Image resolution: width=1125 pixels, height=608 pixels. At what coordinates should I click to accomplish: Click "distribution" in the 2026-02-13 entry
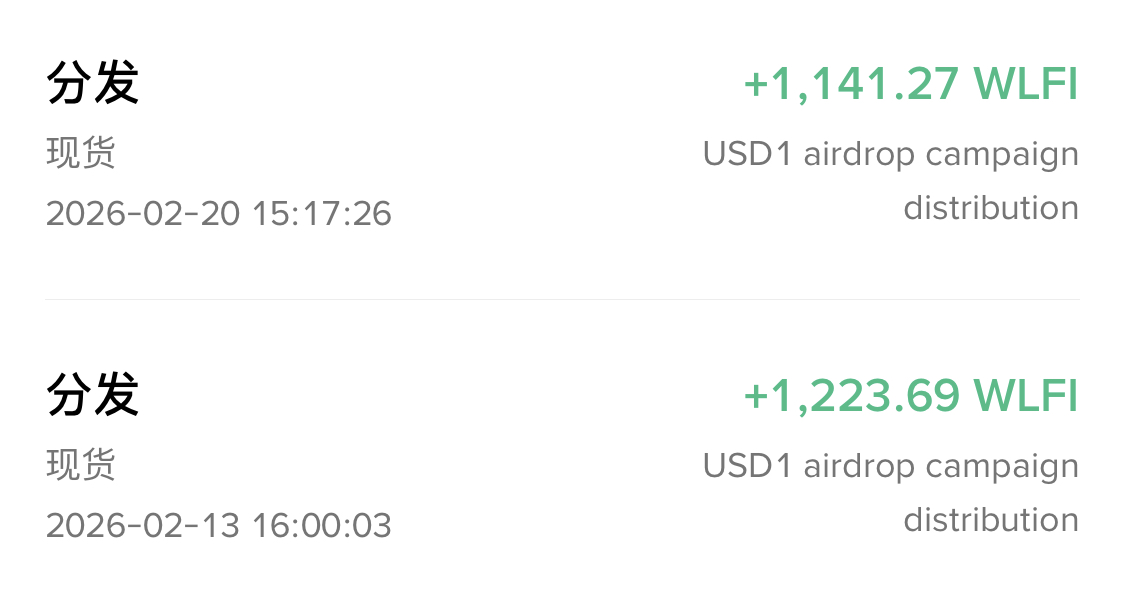click(991, 520)
